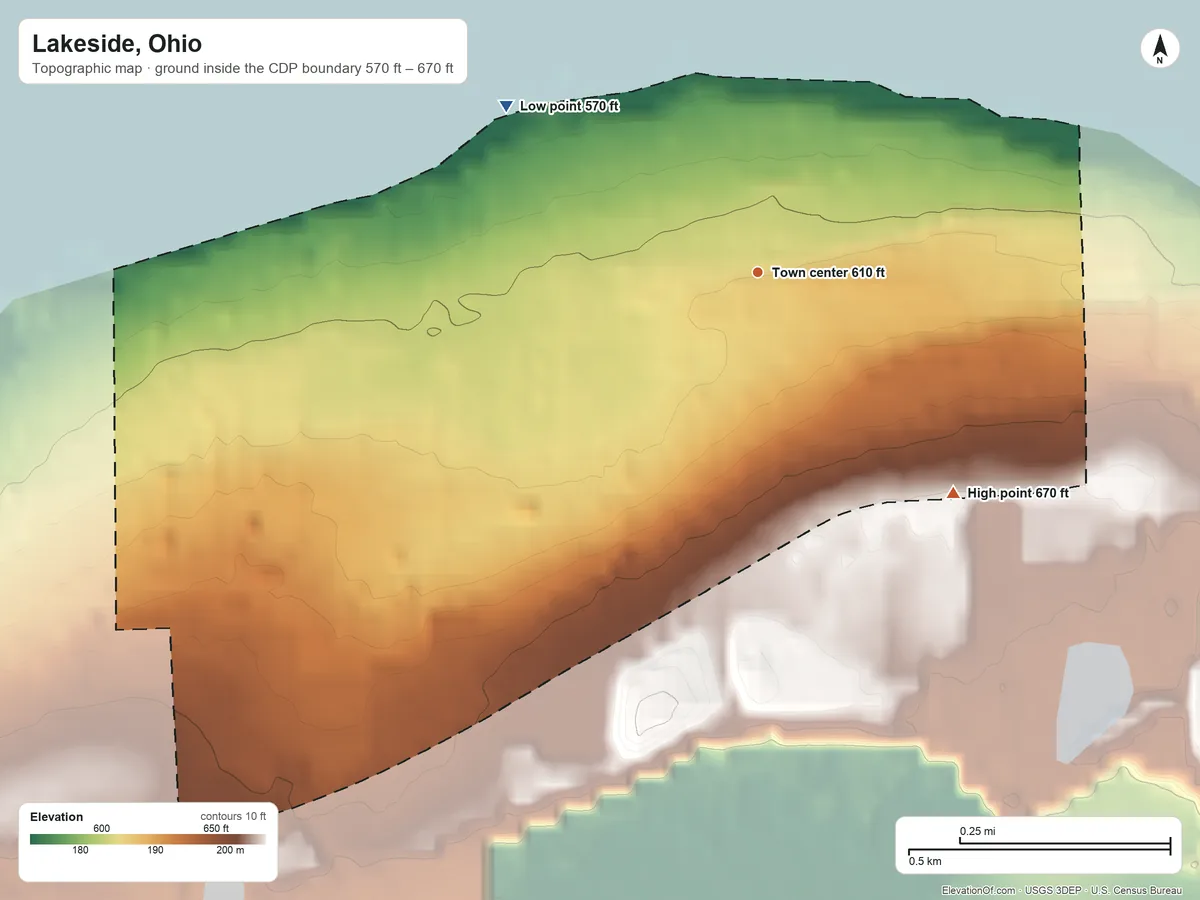Image resolution: width=1200 pixels, height=900 pixels.
Task: Click the '190' meter legend label
Action: (x=155, y=851)
